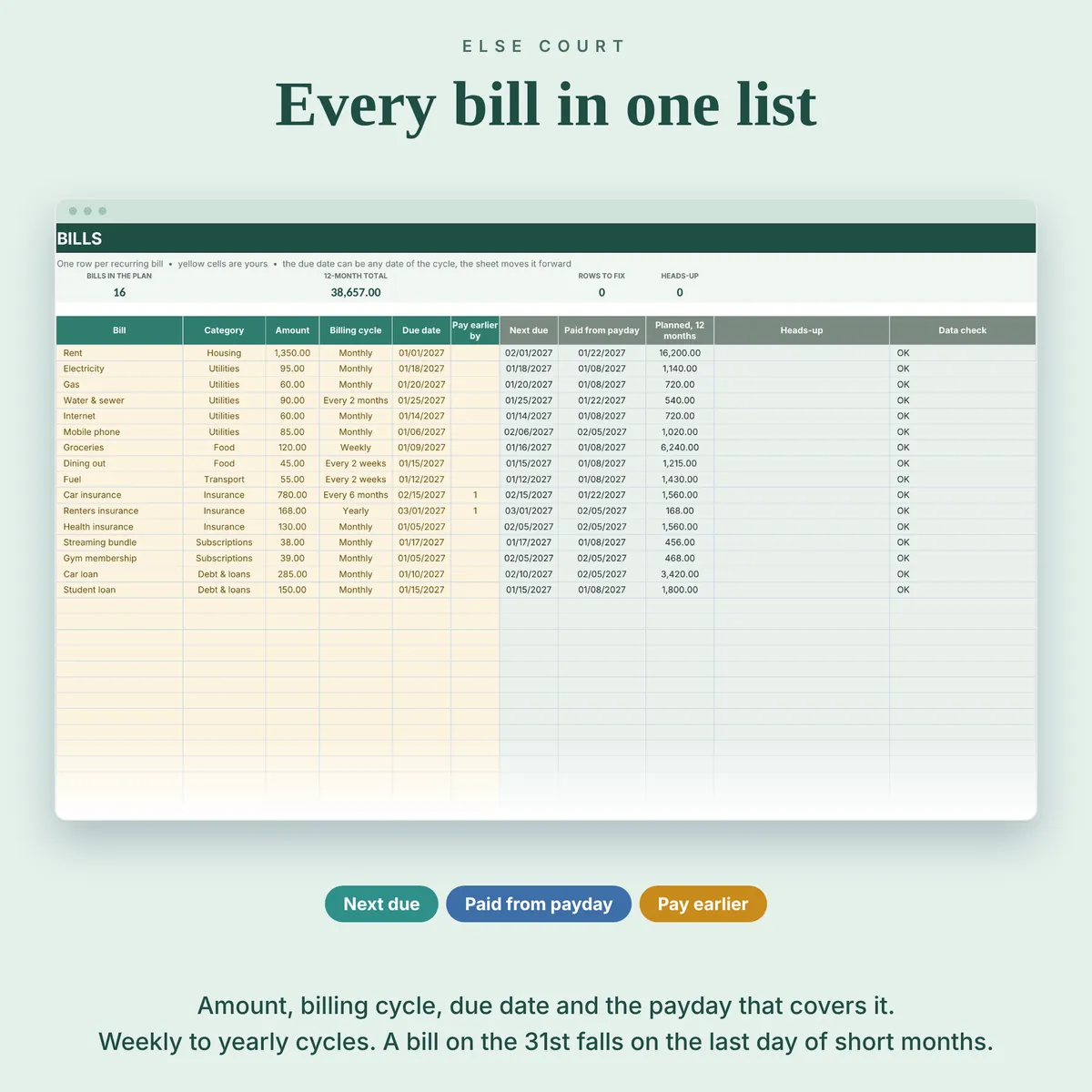Click the Fuel bill cell
Viewport: 1092px width, 1092px height.
[x=119, y=480]
